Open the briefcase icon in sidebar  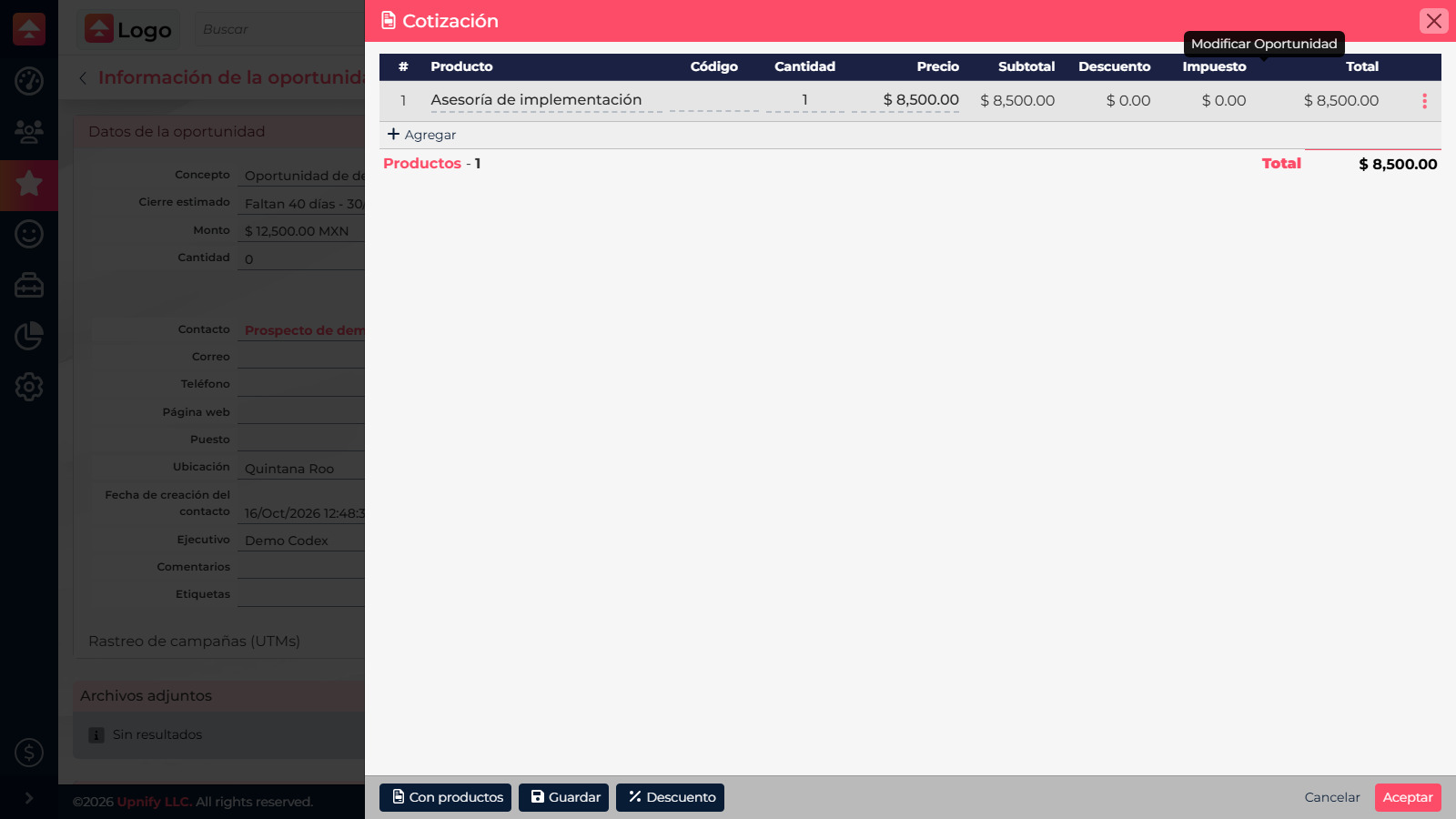(x=29, y=286)
